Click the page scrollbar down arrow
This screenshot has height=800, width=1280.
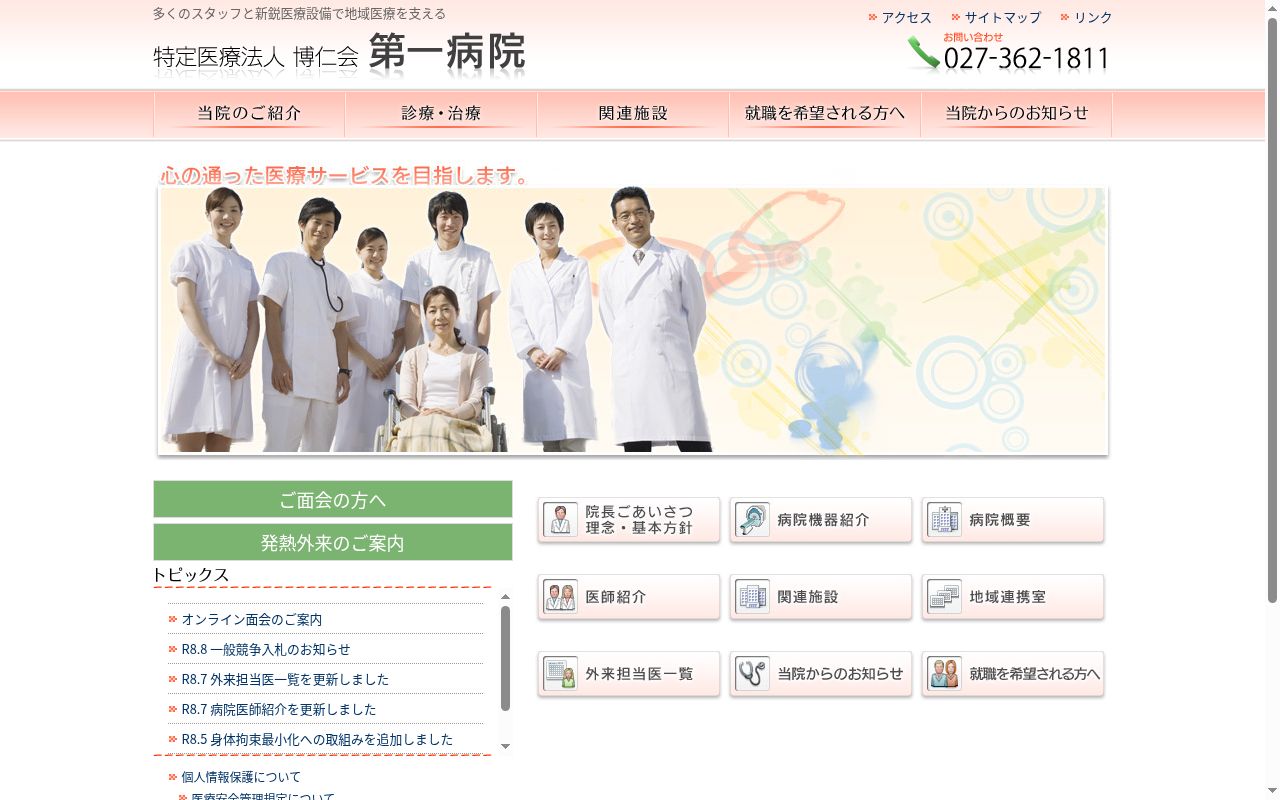click(1272, 792)
